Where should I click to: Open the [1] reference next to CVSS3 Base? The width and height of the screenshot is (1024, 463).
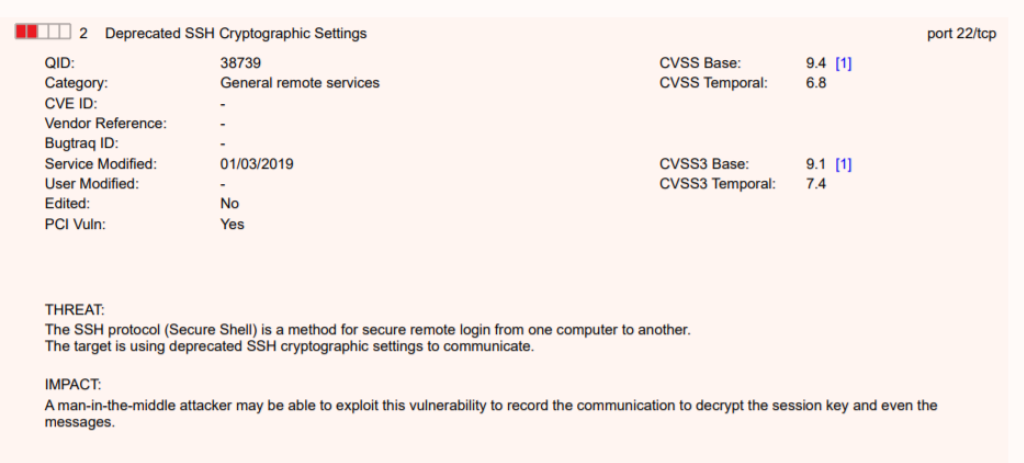click(843, 164)
